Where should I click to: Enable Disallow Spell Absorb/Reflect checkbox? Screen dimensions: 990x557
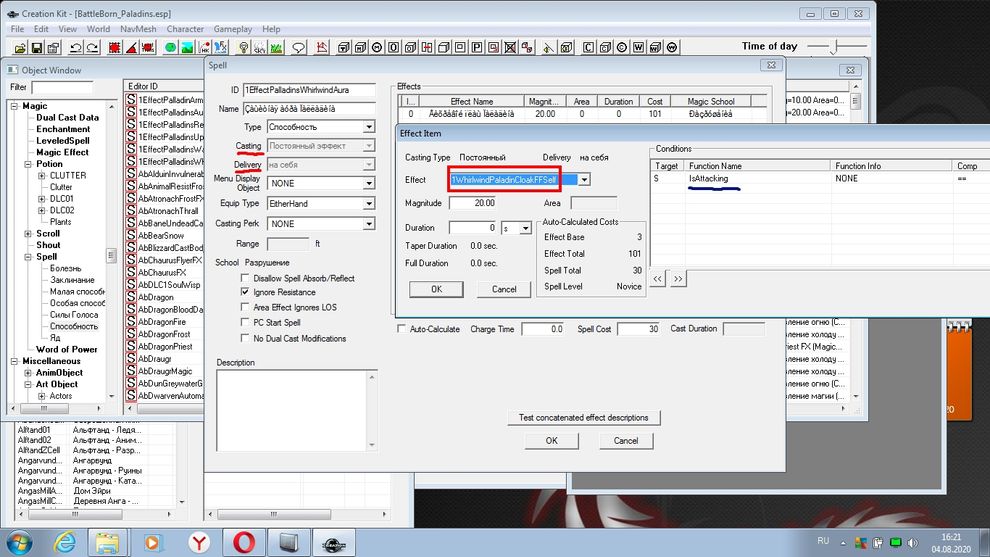246,278
